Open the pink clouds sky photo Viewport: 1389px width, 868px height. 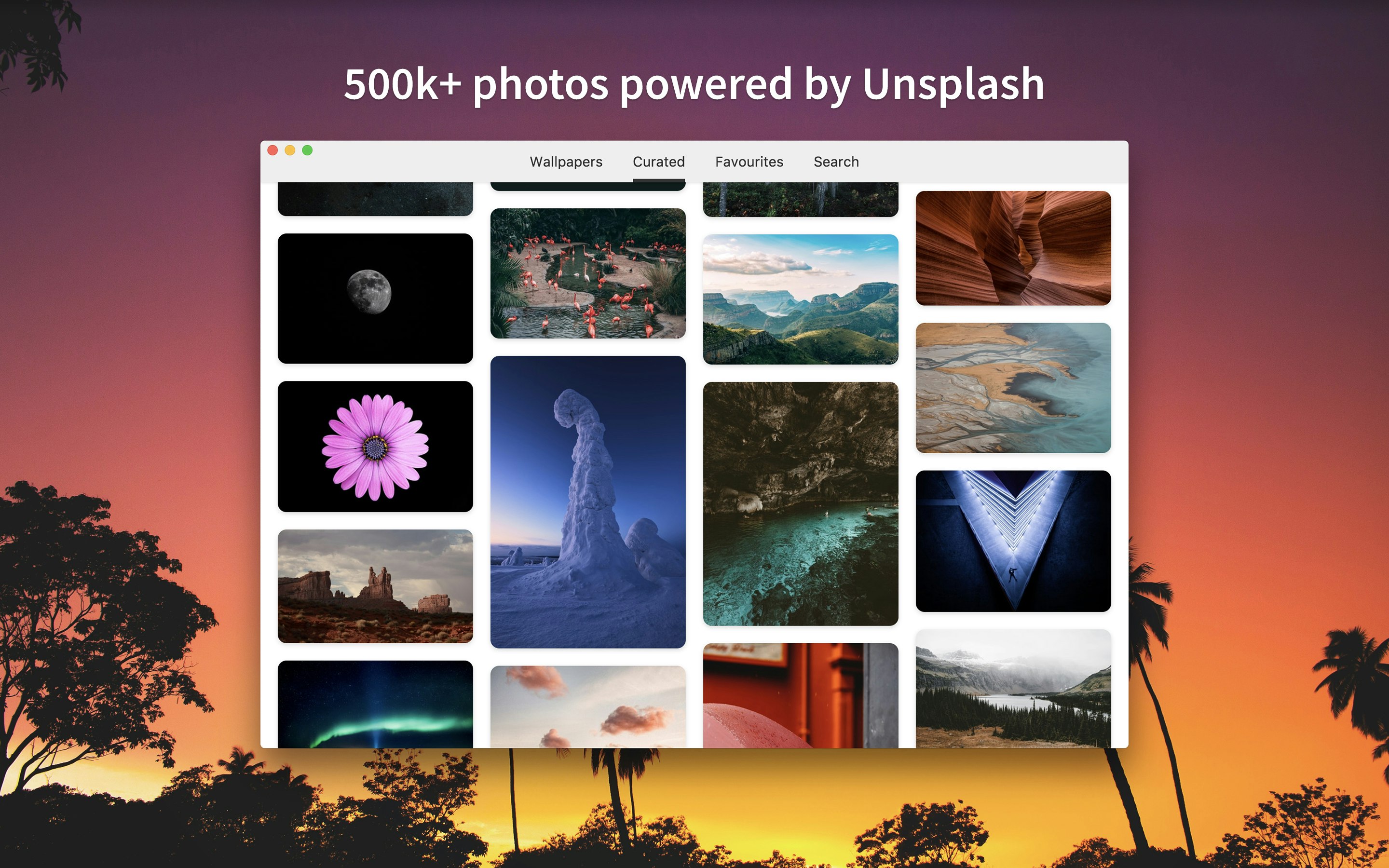(588, 706)
